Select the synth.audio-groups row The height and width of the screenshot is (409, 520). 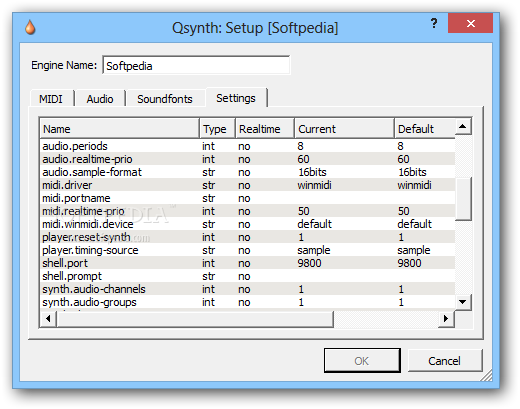pyautogui.click(x=247, y=302)
